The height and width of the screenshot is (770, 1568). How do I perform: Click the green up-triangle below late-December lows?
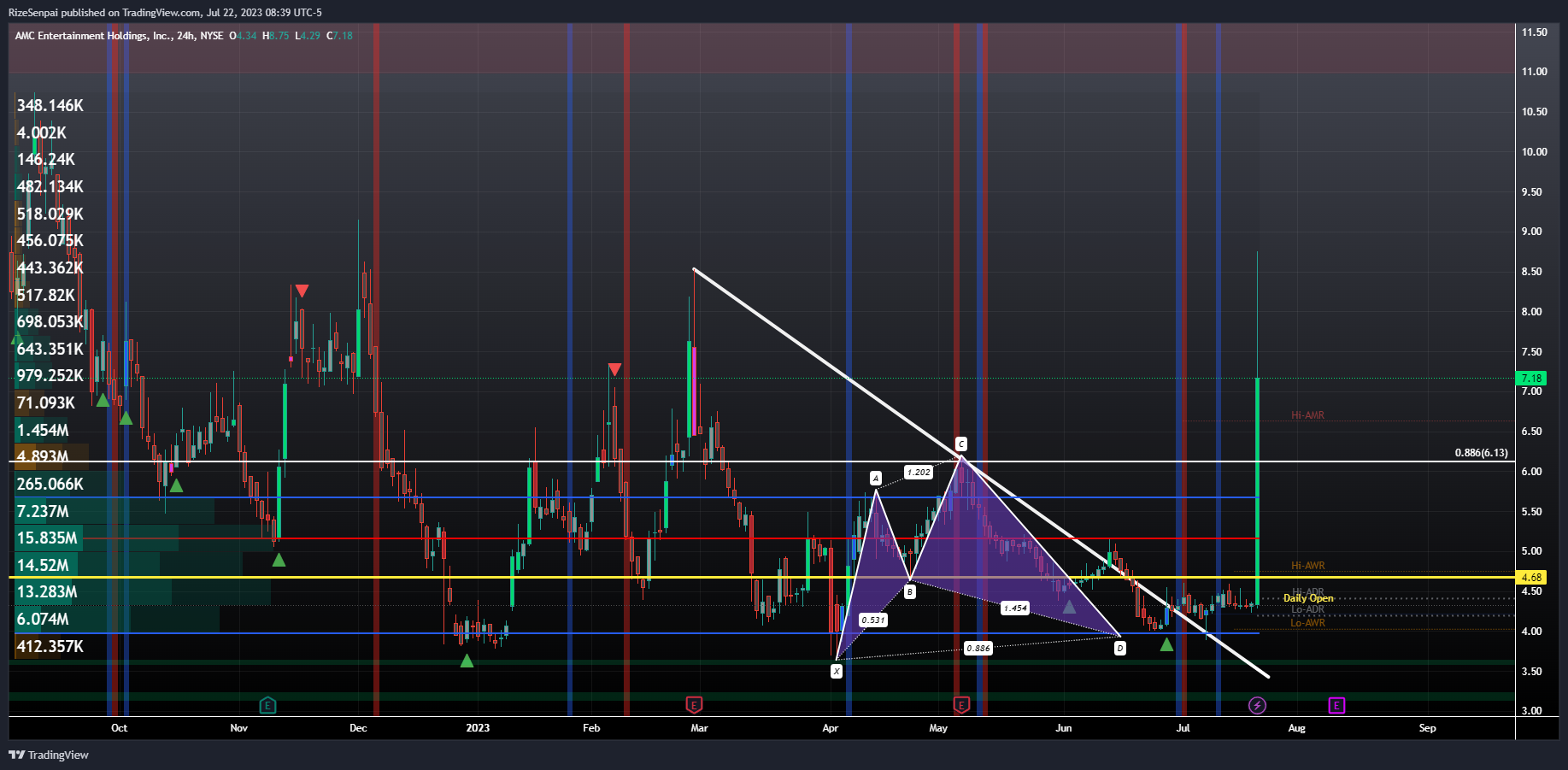[x=467, y=661]
